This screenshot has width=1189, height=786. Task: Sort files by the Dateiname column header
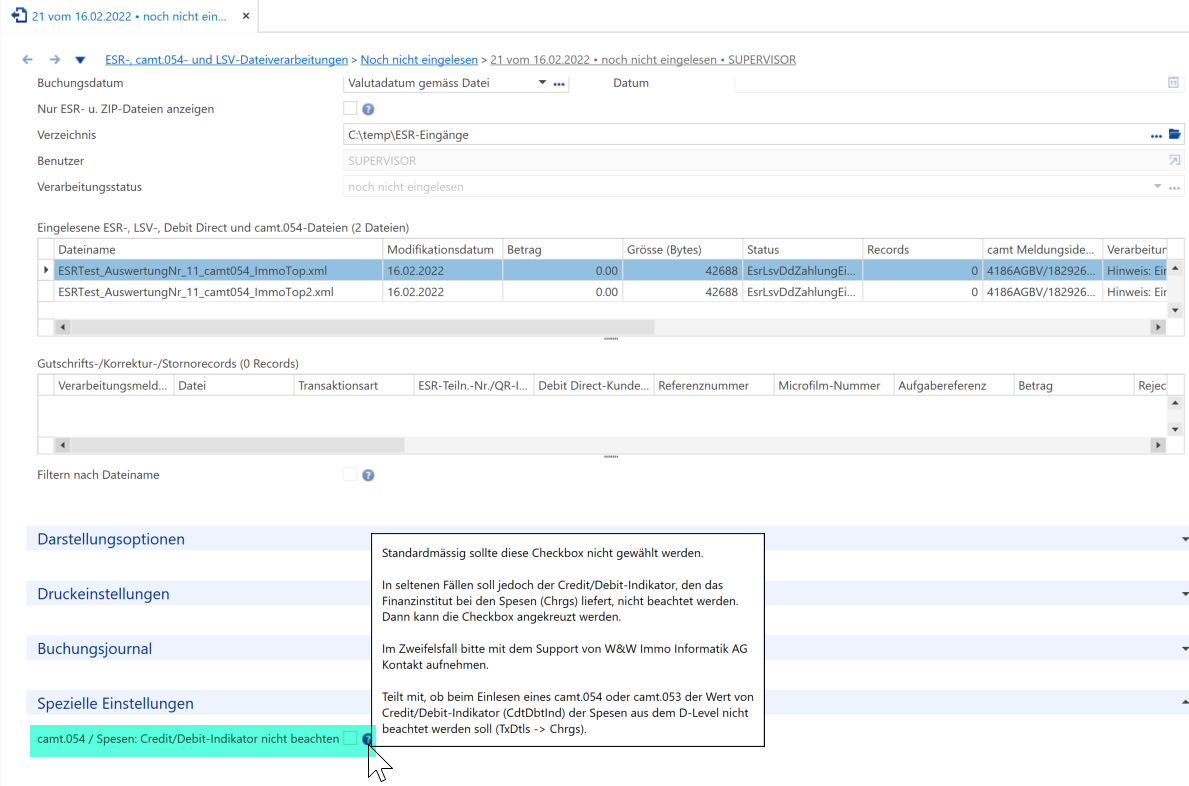[x=218, y=249]
